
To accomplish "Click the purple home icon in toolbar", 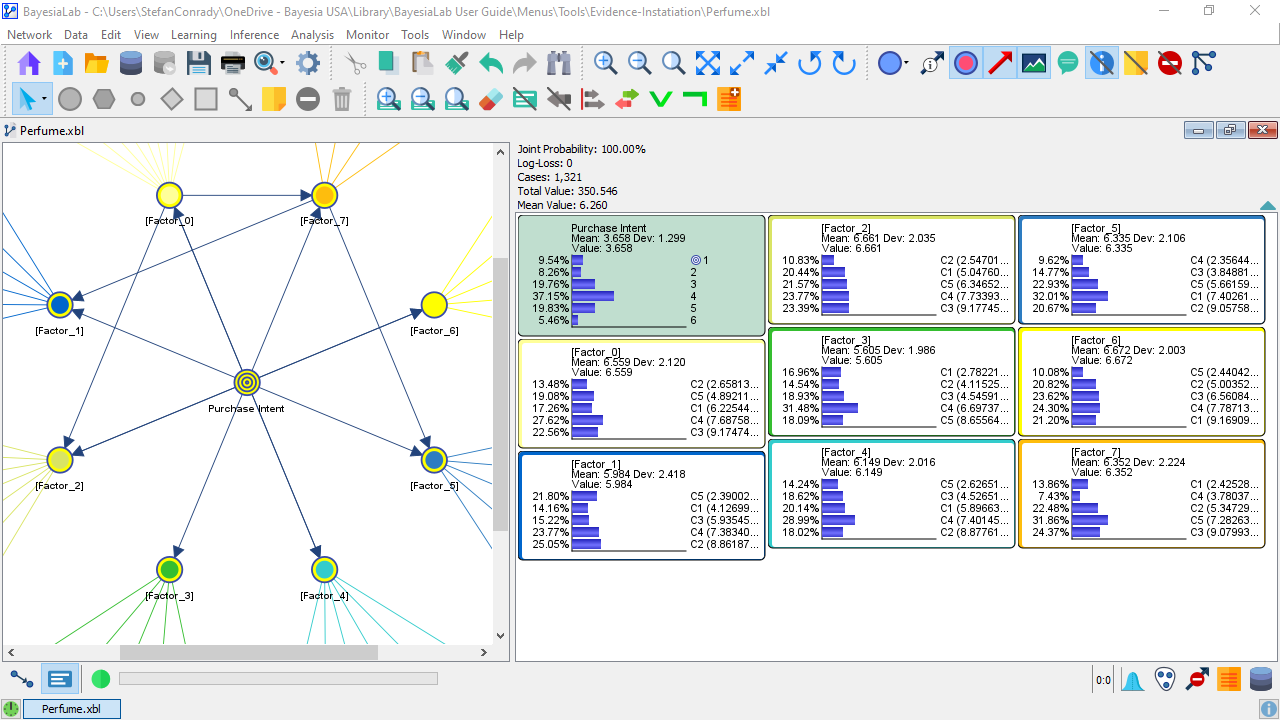I will 29,64.
